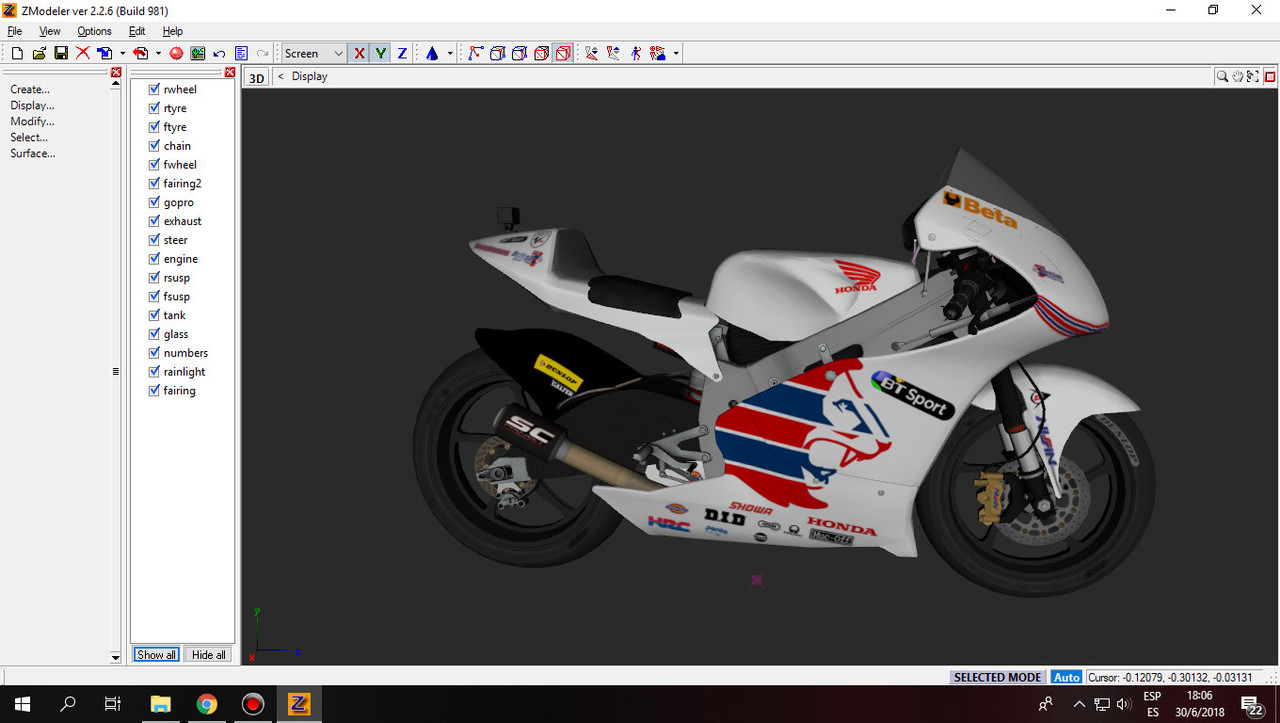This screenshot has width=1280, height=723.
Task: Open the Help menu
Action: click(173, 31)
